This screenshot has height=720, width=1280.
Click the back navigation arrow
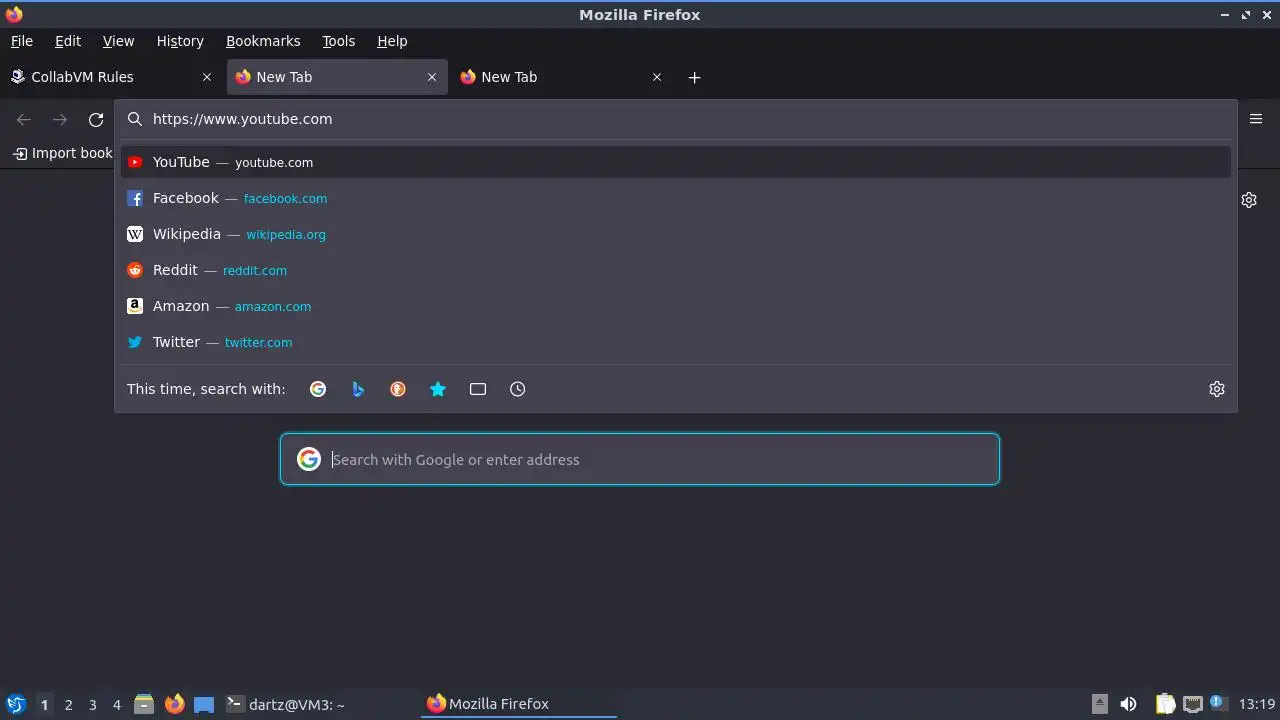click(x=24, y=119)
